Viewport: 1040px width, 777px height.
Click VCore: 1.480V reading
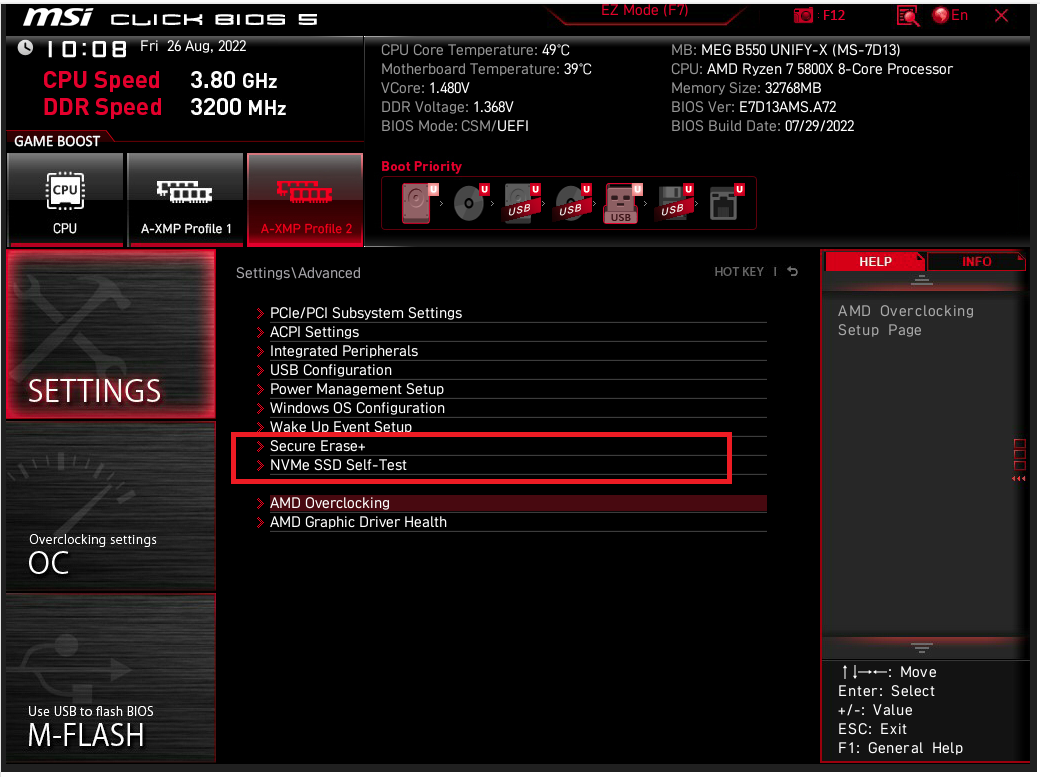[x=425, y=88]
